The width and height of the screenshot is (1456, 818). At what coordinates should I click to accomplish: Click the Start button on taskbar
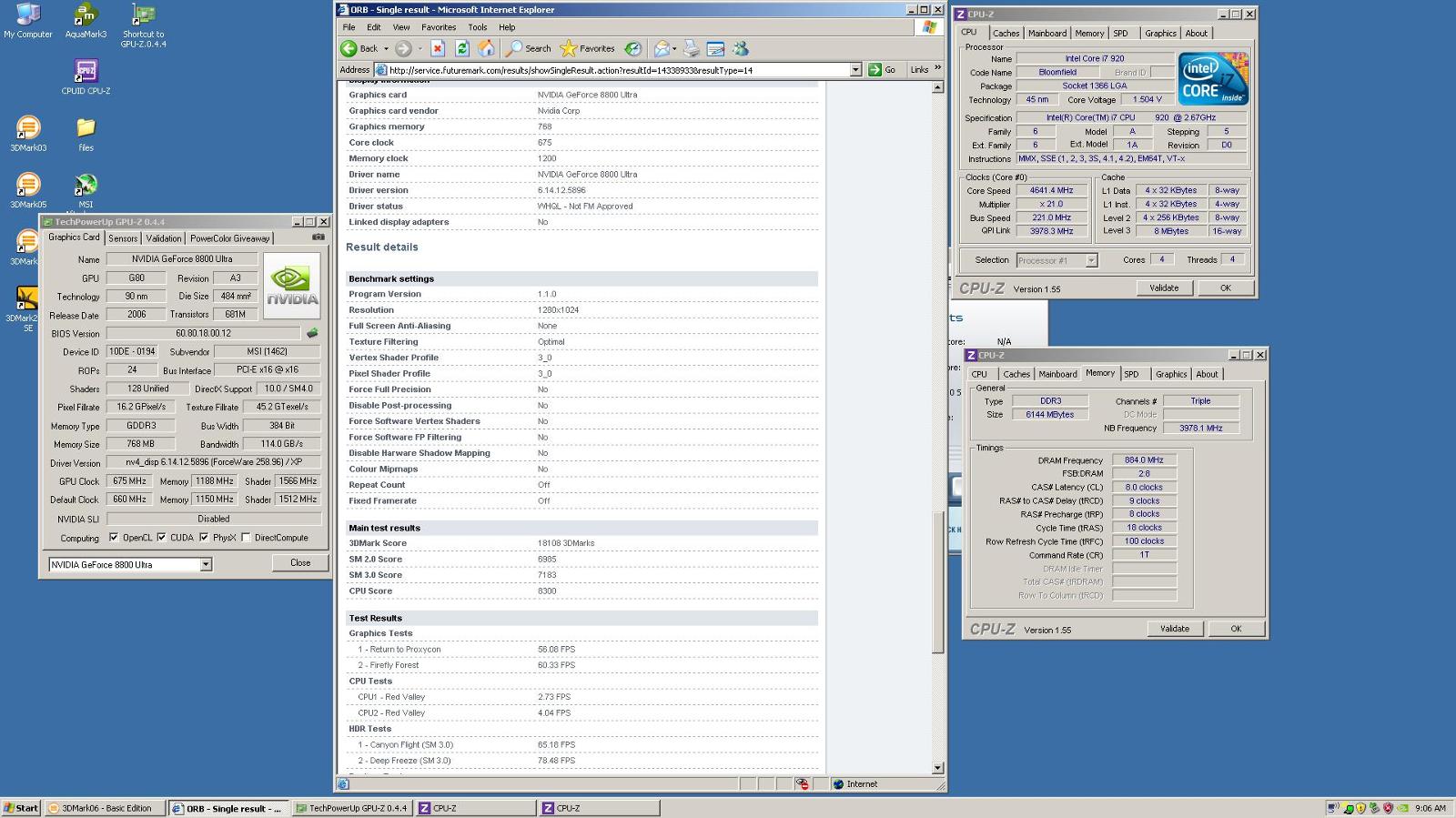21,808
